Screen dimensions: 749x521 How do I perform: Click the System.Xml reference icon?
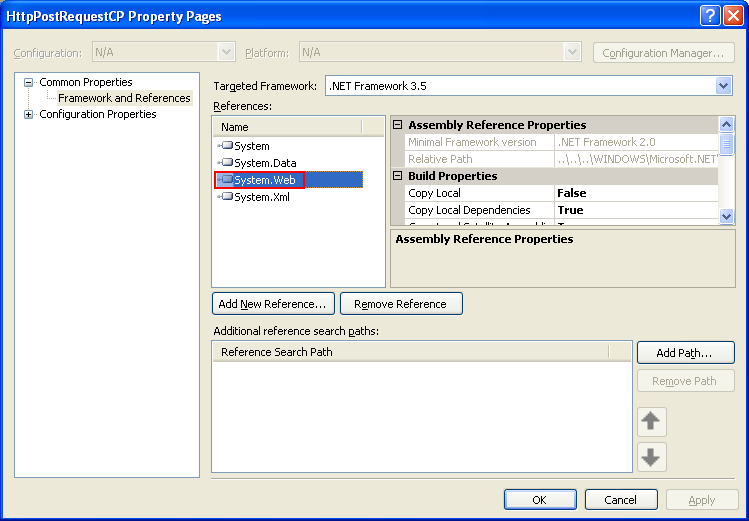click(226, 197)
